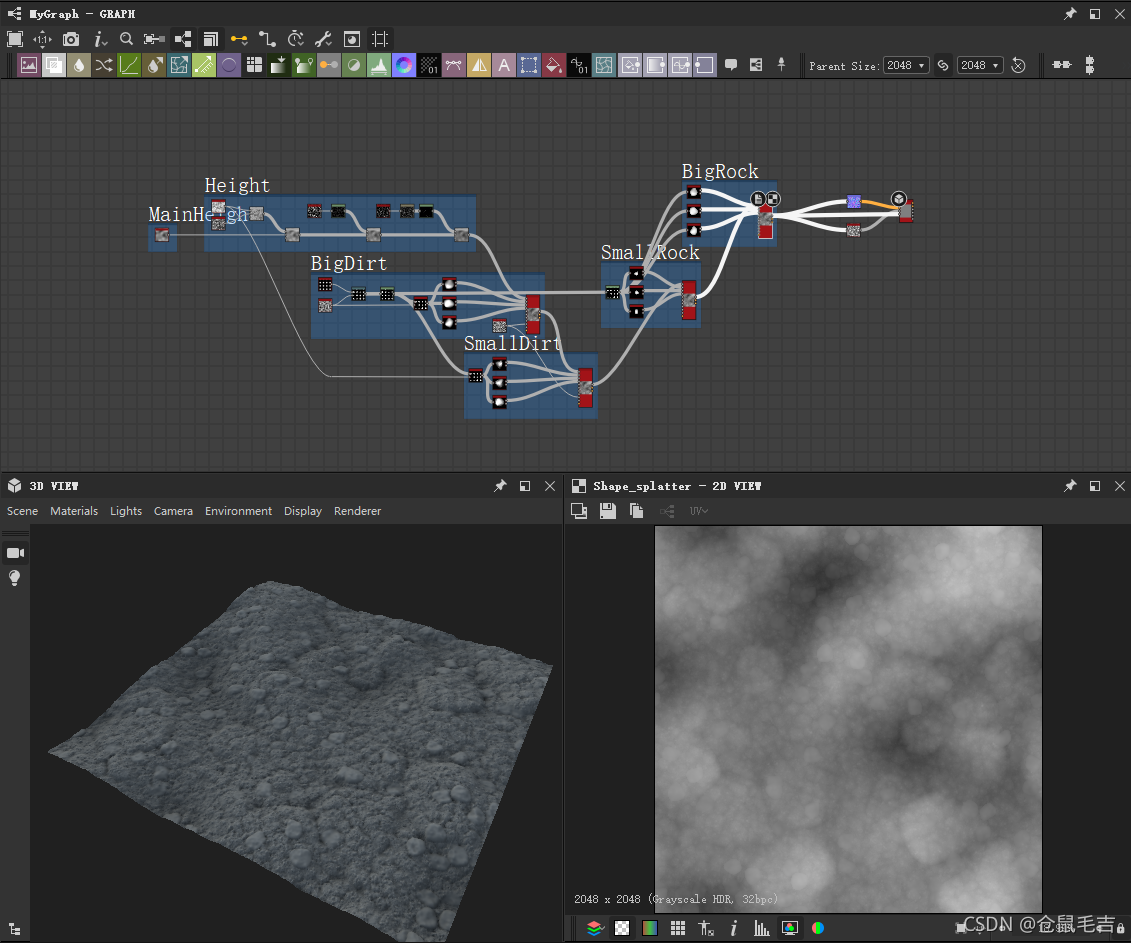Image resolution: width=1131 pixels, height=943 pixels.
Task: Toggle transparency checkerboard in 2D view
Action: coord(622,928)
